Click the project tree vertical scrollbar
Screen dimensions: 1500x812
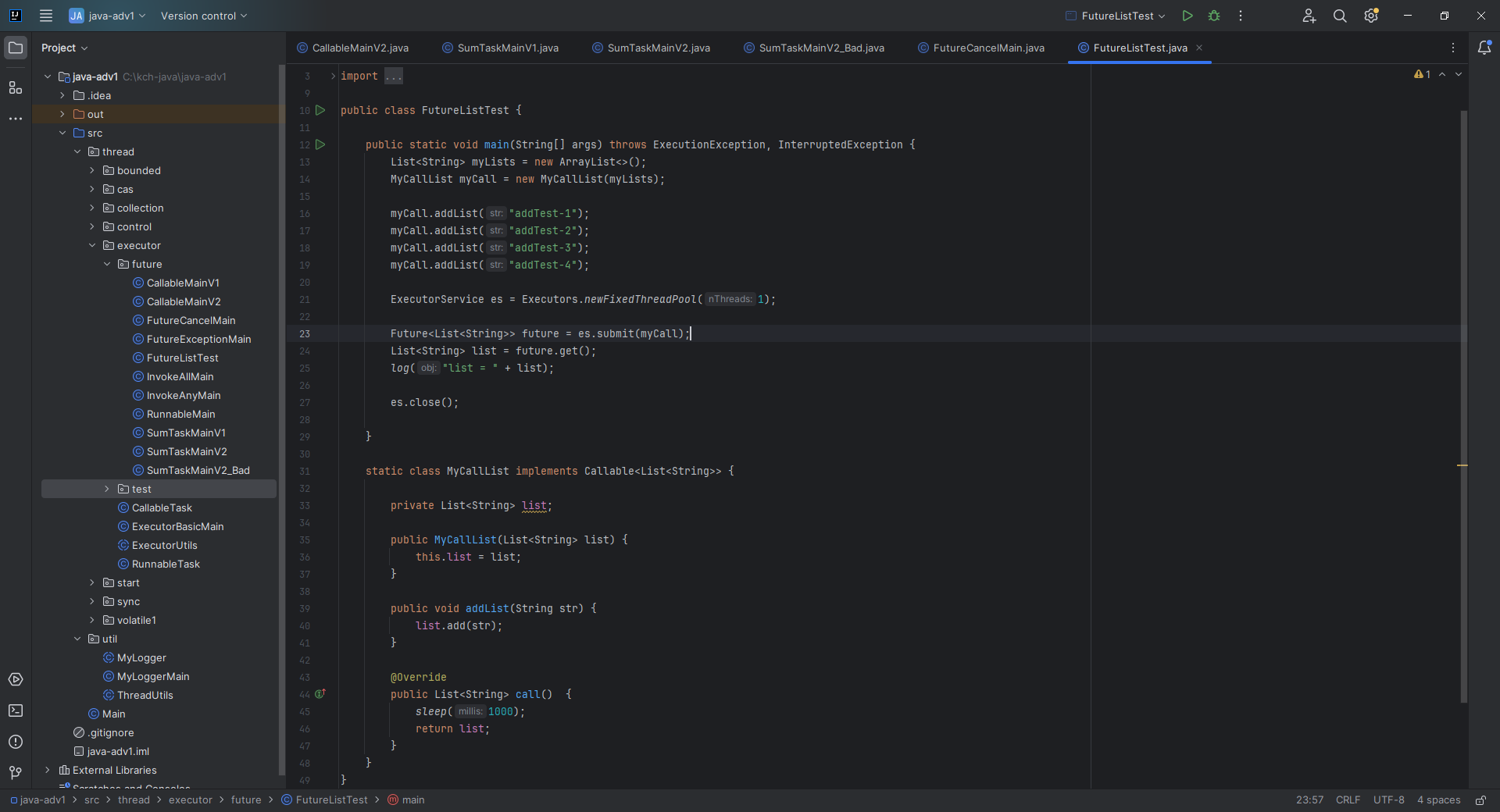tap(282, 422)
